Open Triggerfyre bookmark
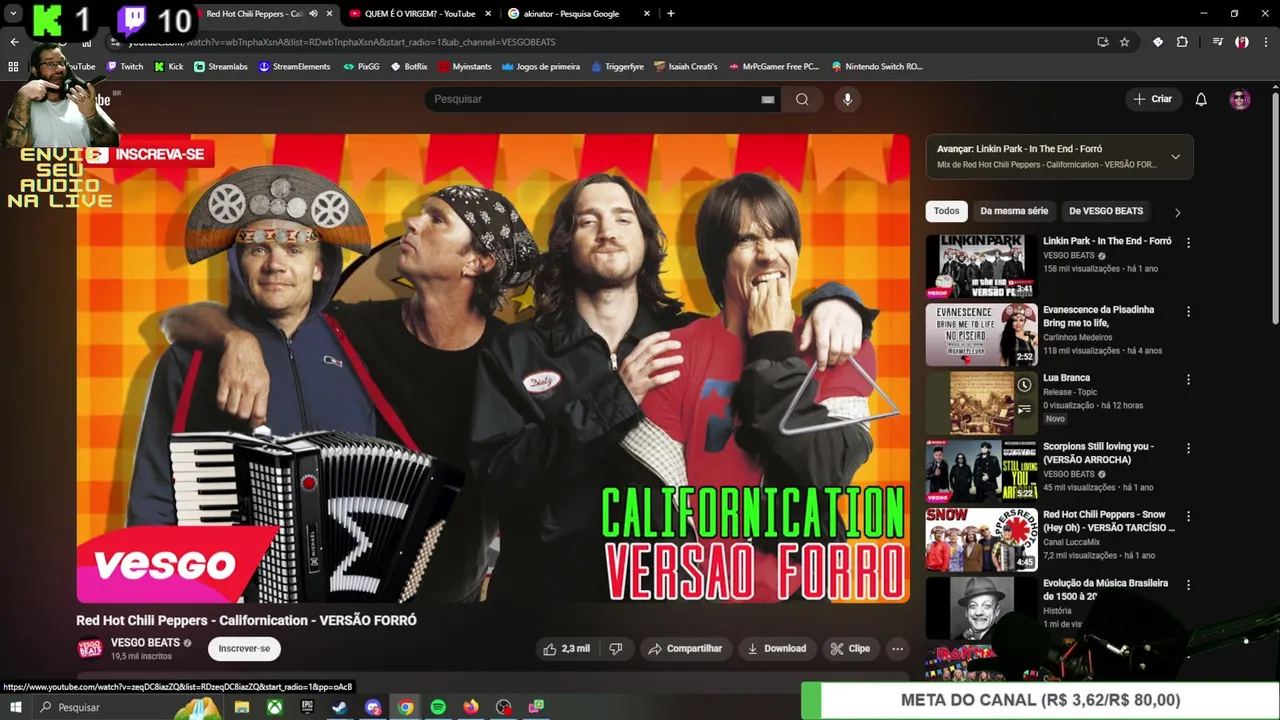This screenshot has height=720, width=1280. (617, 67)
